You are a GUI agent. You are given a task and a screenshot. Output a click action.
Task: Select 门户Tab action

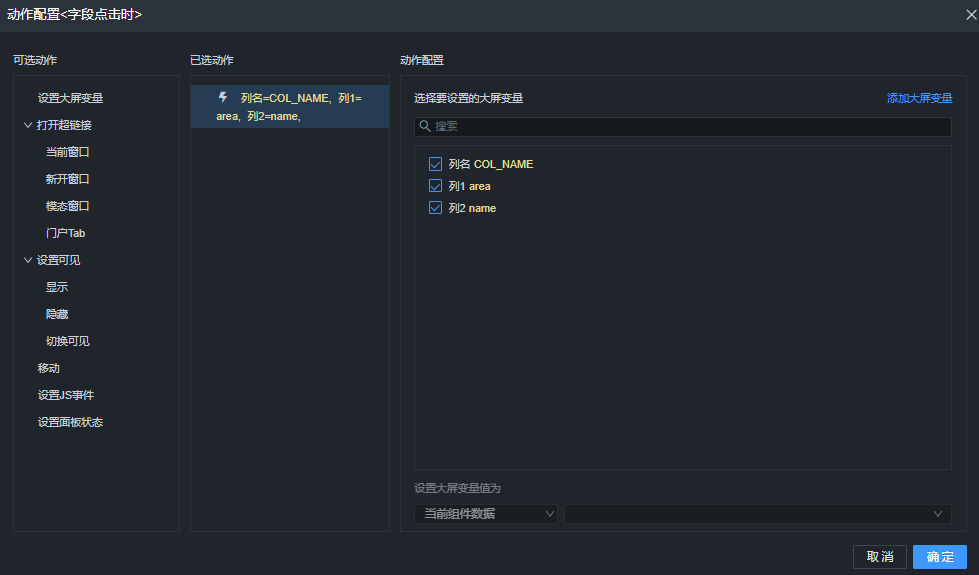tap(66, 233)
